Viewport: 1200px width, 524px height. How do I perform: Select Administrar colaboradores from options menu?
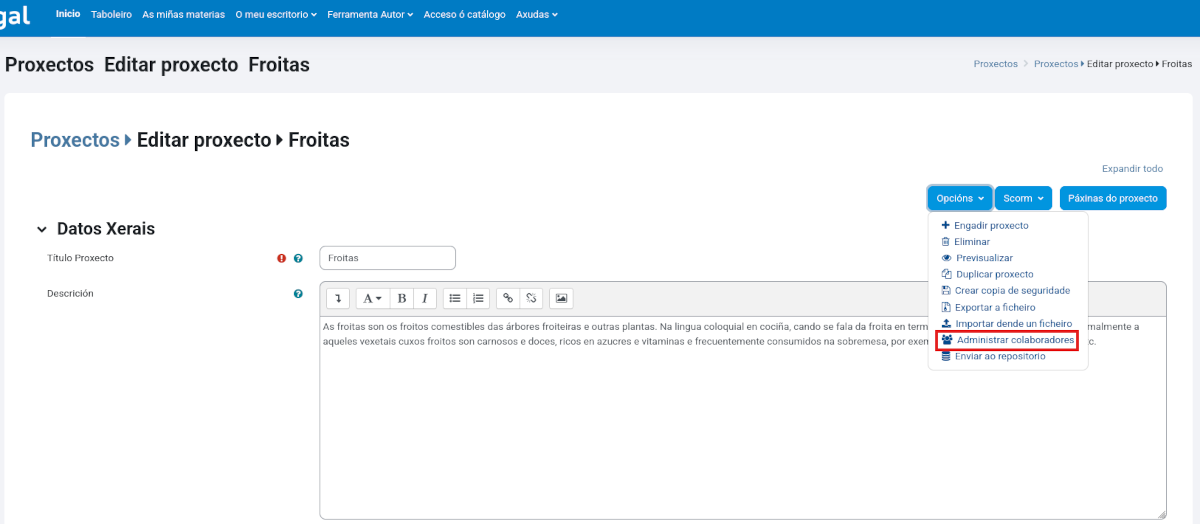(1007, 340)
